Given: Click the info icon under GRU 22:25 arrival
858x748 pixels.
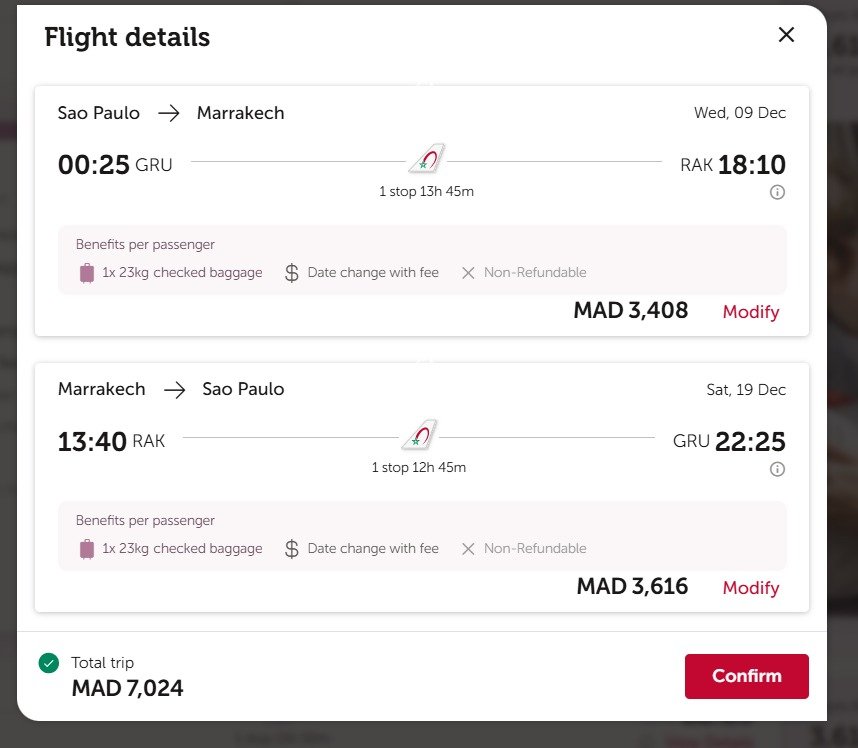Looking at the screenshot, I should pos(777,469).
